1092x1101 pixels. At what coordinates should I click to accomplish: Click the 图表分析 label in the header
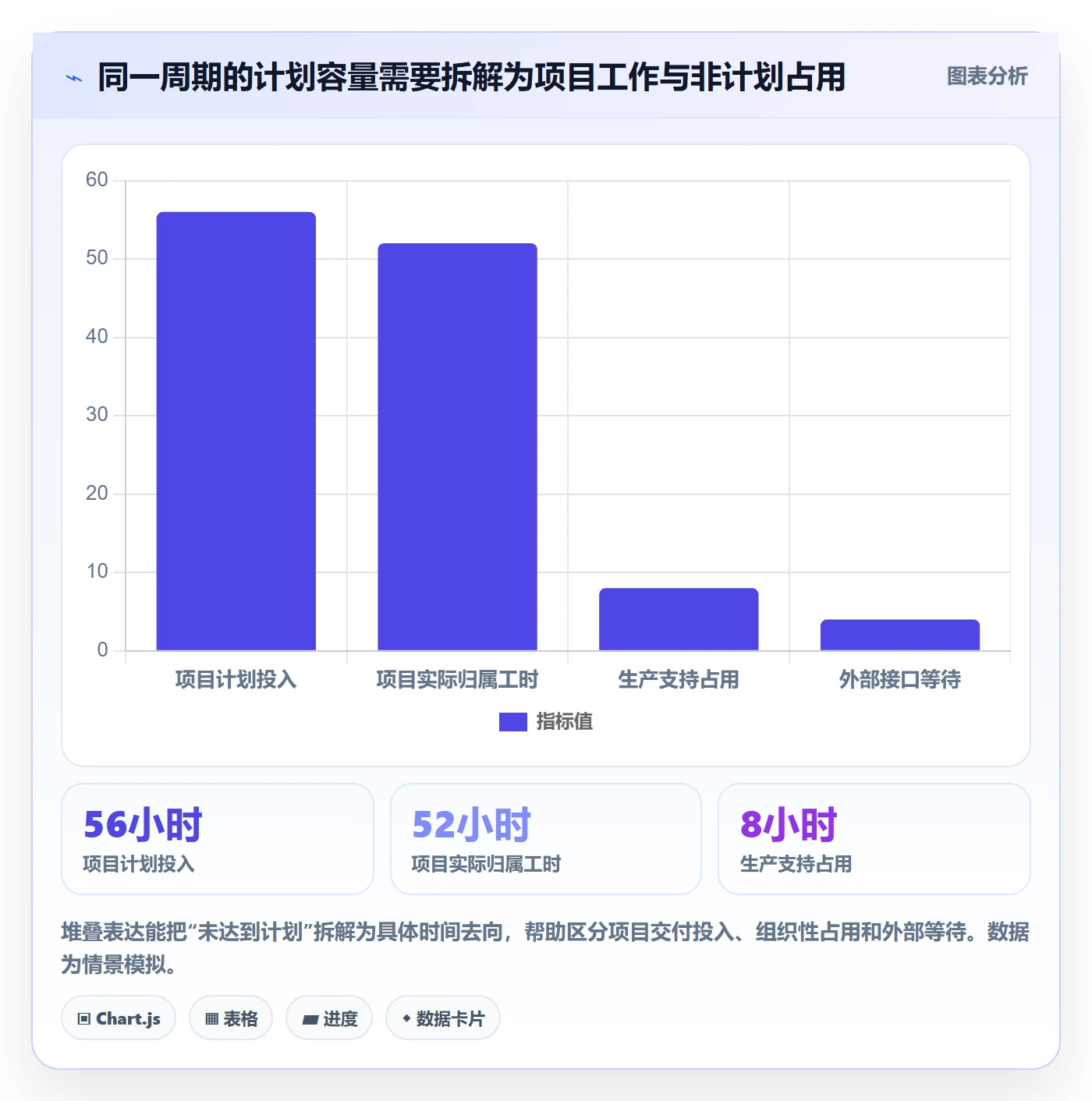tap(987, 76)
